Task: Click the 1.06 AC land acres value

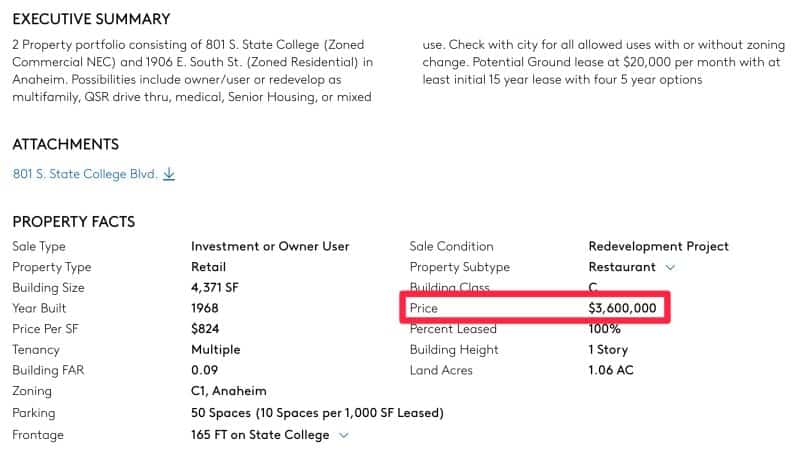Action: click(x=610, y=371)
